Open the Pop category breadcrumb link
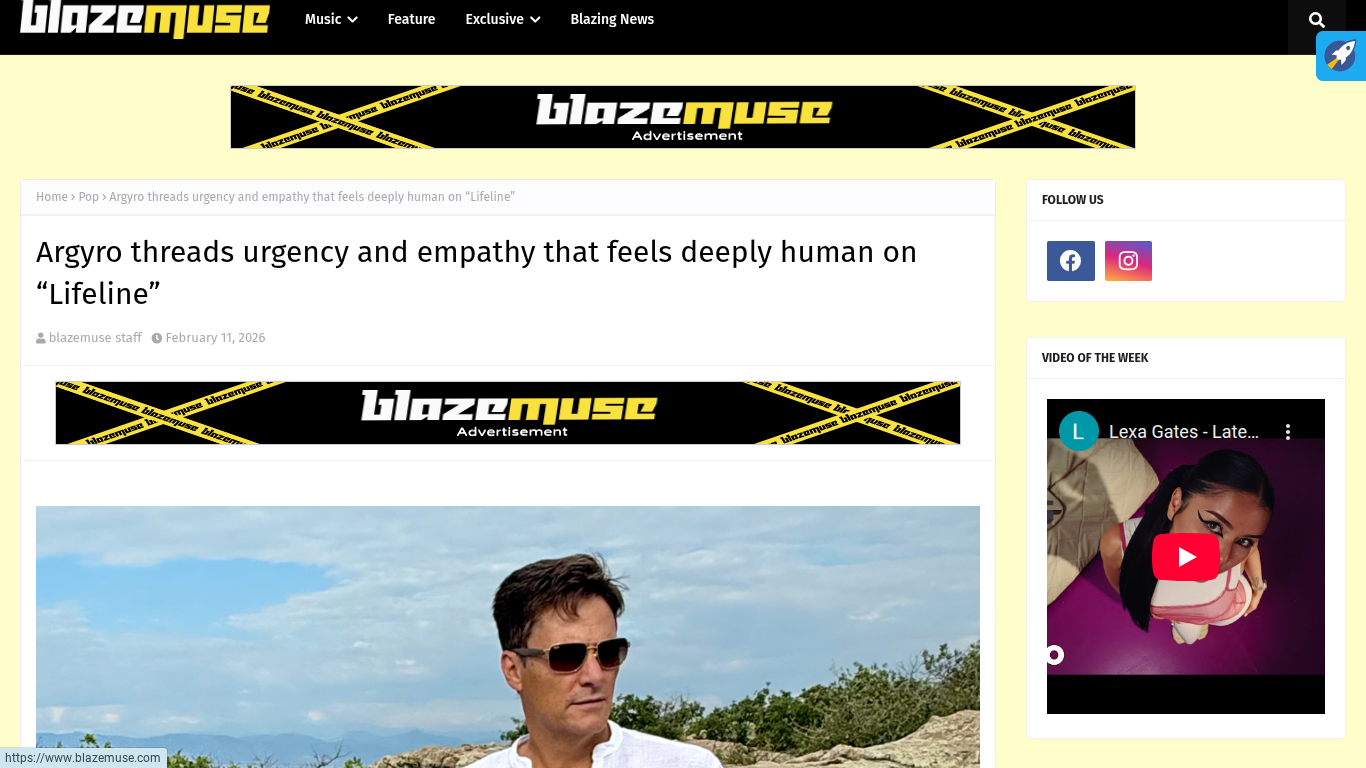 point(89,197)
